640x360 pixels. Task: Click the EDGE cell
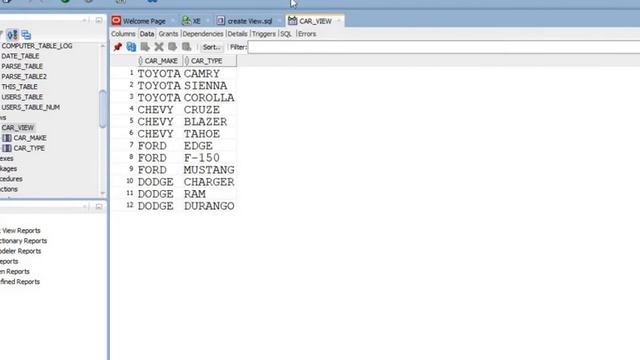point(209,146)
